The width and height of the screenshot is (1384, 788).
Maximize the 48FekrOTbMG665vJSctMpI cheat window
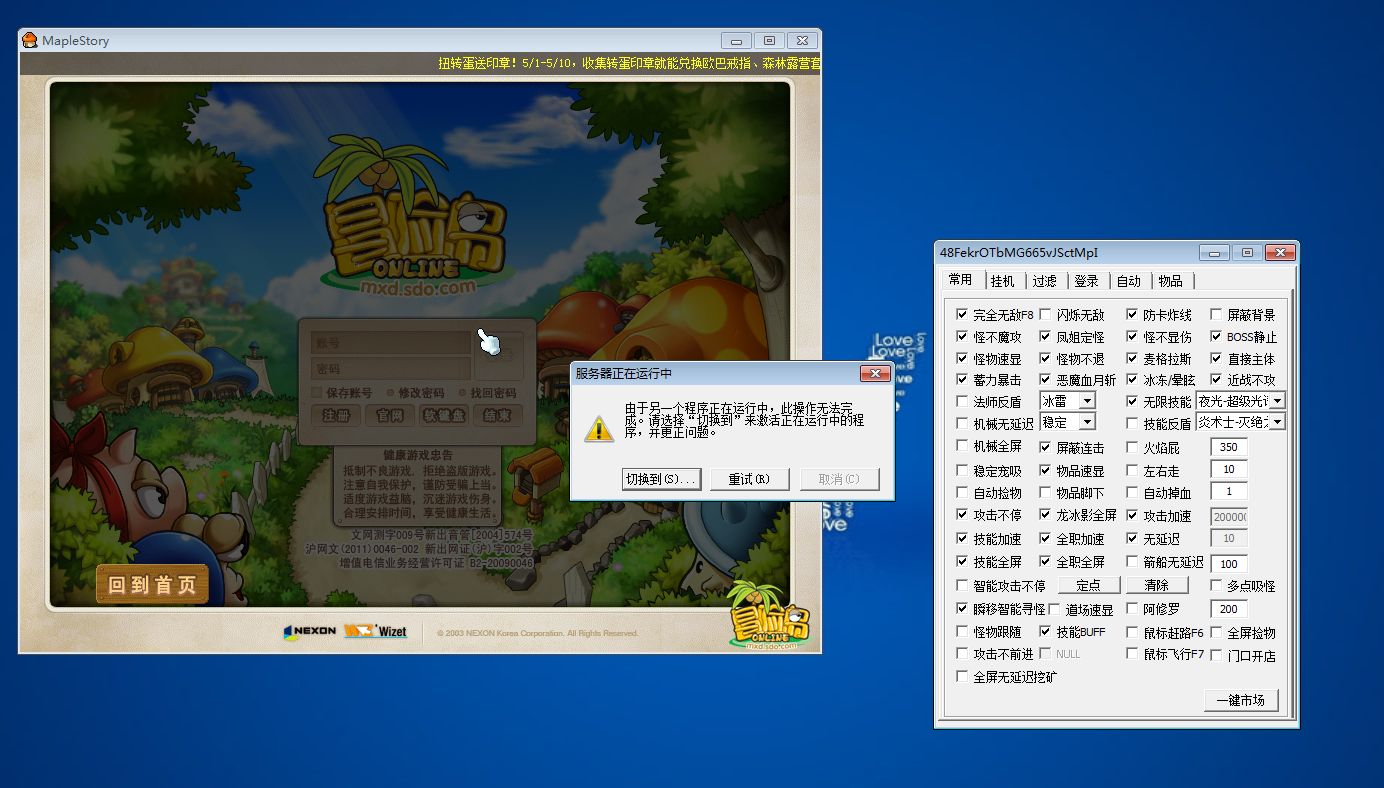pos(1247,253)
